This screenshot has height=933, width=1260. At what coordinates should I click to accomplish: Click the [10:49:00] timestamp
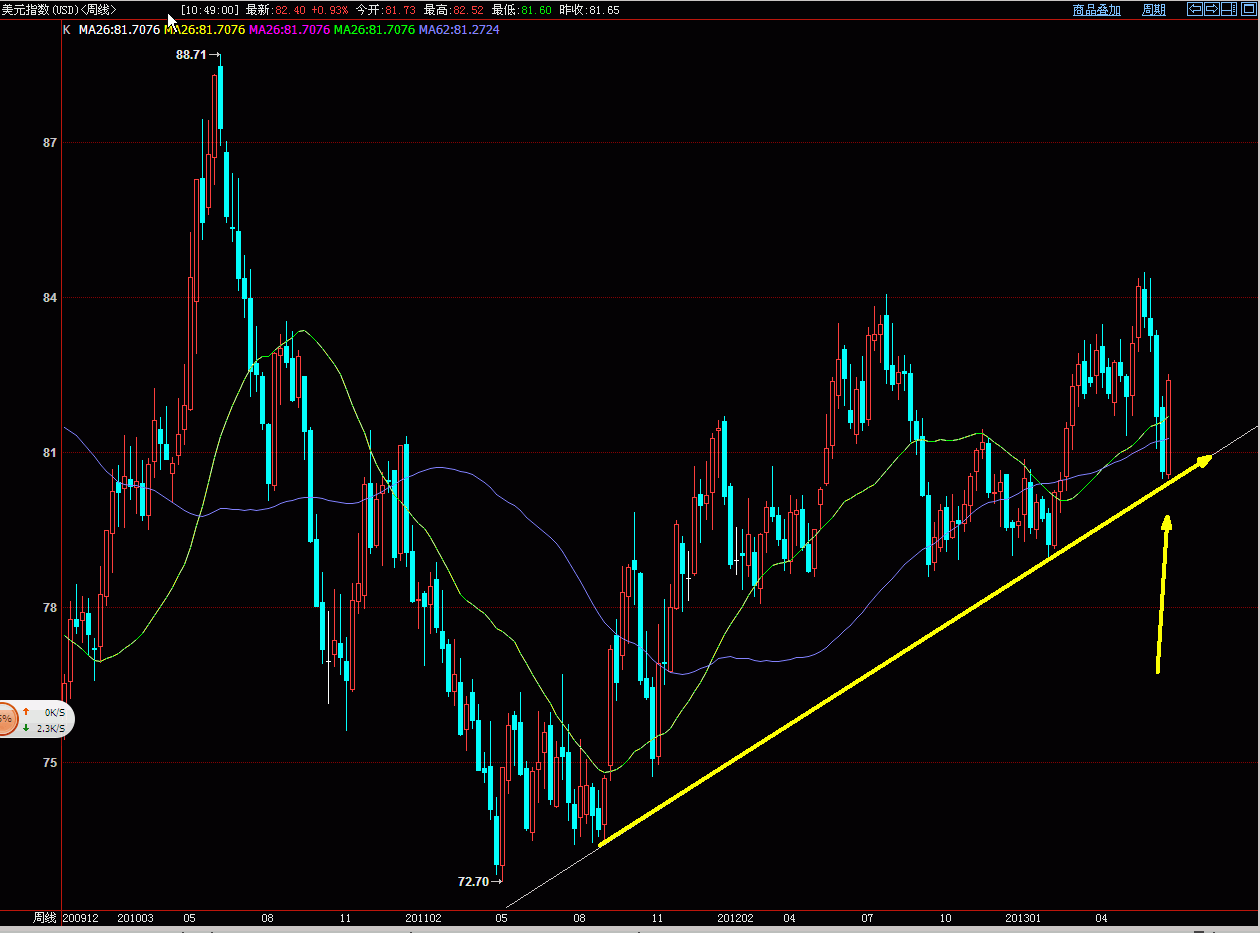209,10
